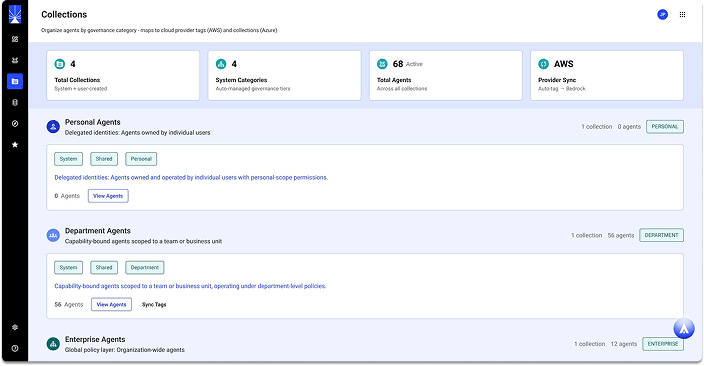
Task: Click 'System + user-created' subtitle
Action: pos(81,88)
